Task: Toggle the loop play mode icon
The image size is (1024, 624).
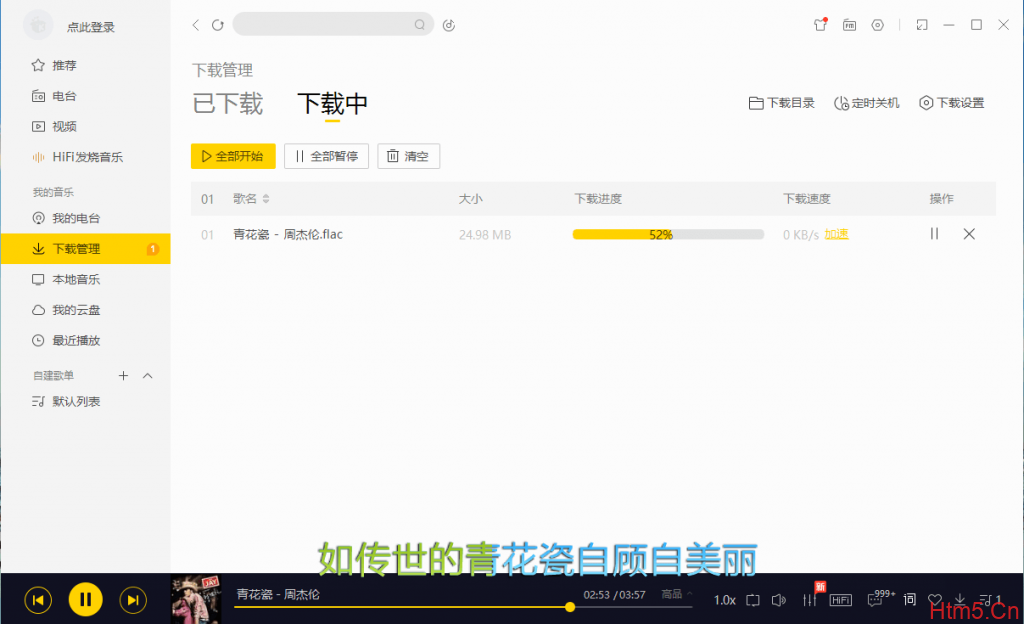Action: pyautogui.click(x=753, y=600)
